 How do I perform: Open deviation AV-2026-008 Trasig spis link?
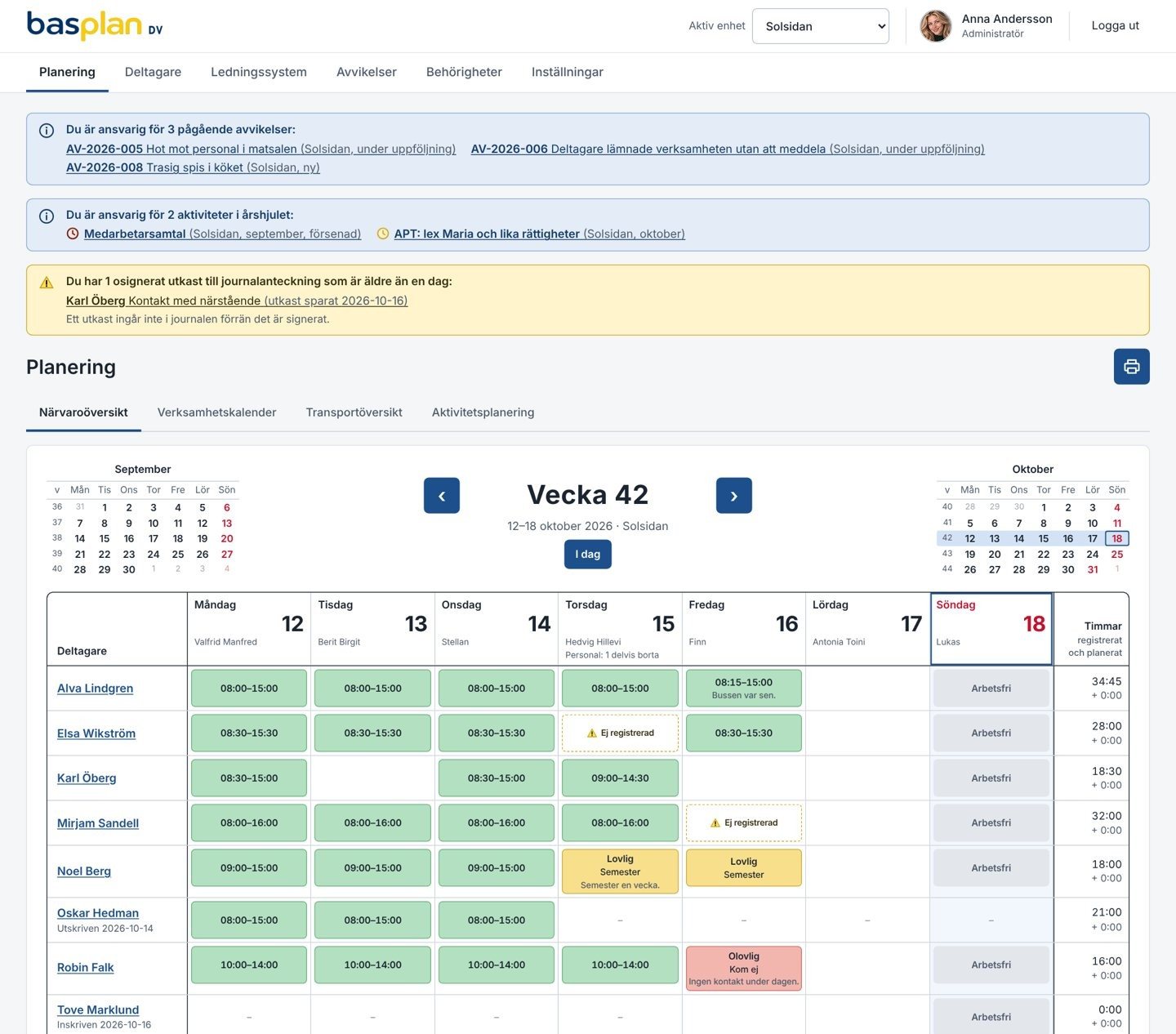pyautogui.click(x=193, y=167)
